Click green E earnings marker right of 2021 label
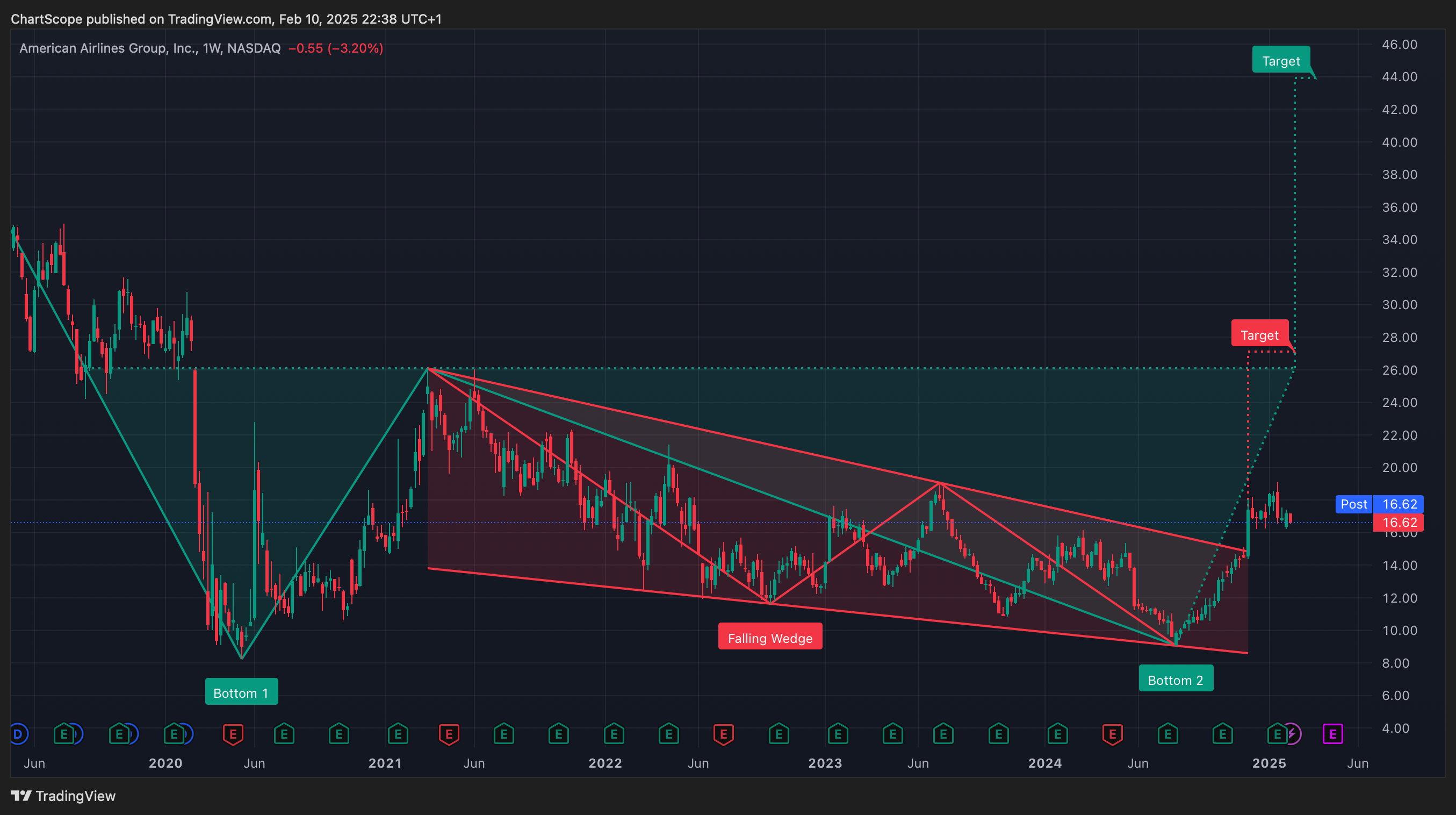This screenshot has width=1456, height=815. point(398,734)
